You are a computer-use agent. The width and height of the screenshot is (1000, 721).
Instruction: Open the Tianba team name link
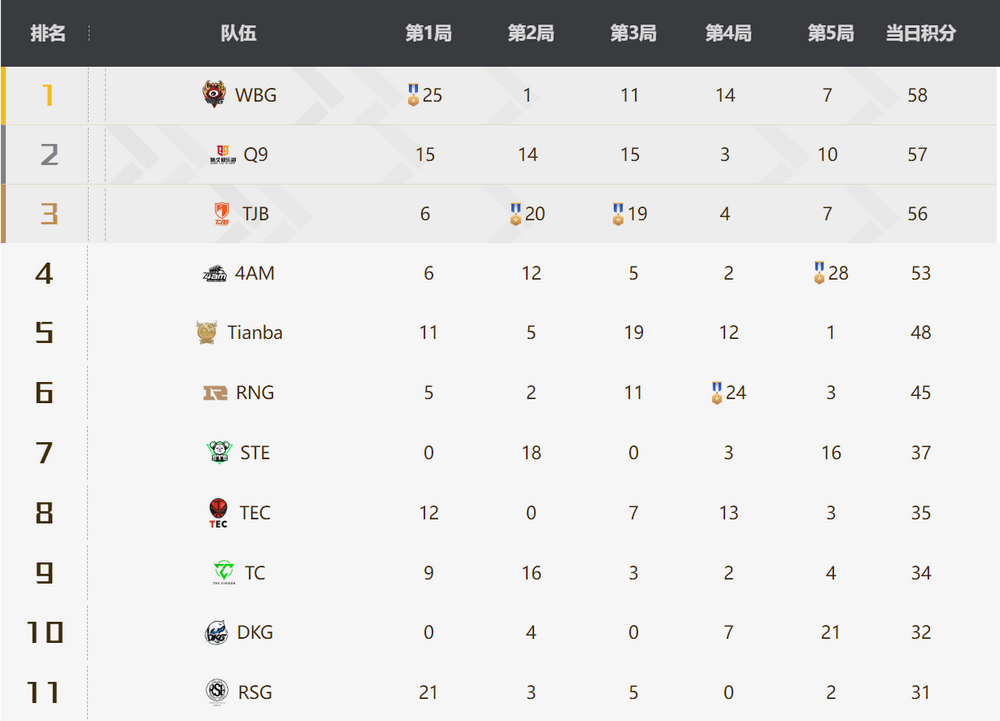(x=254, y=332)
